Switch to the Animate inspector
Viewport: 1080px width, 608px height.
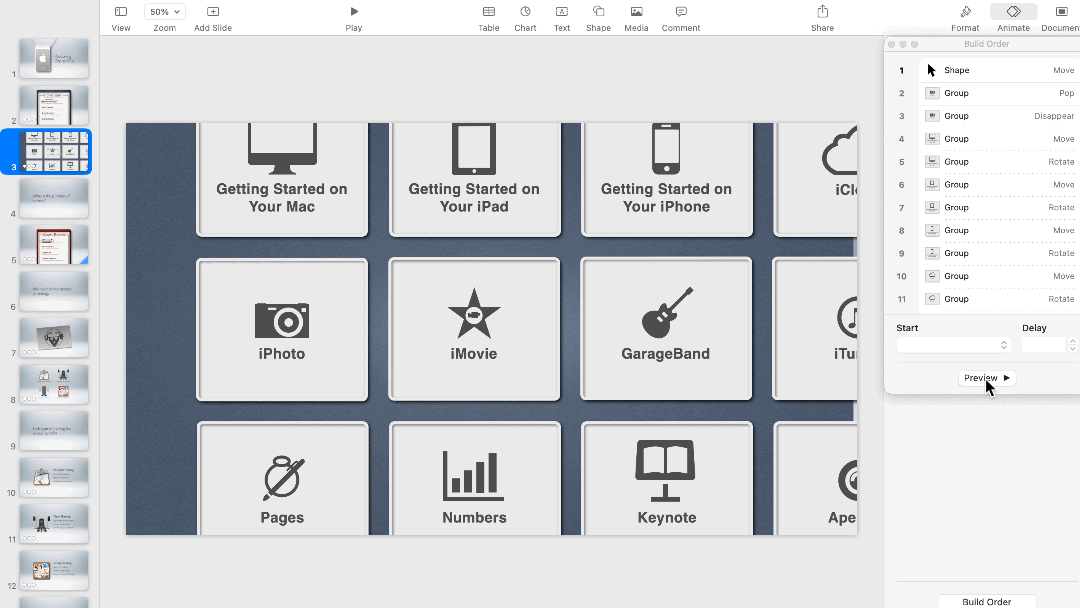pyautogui.click(x=1014, y=12)
